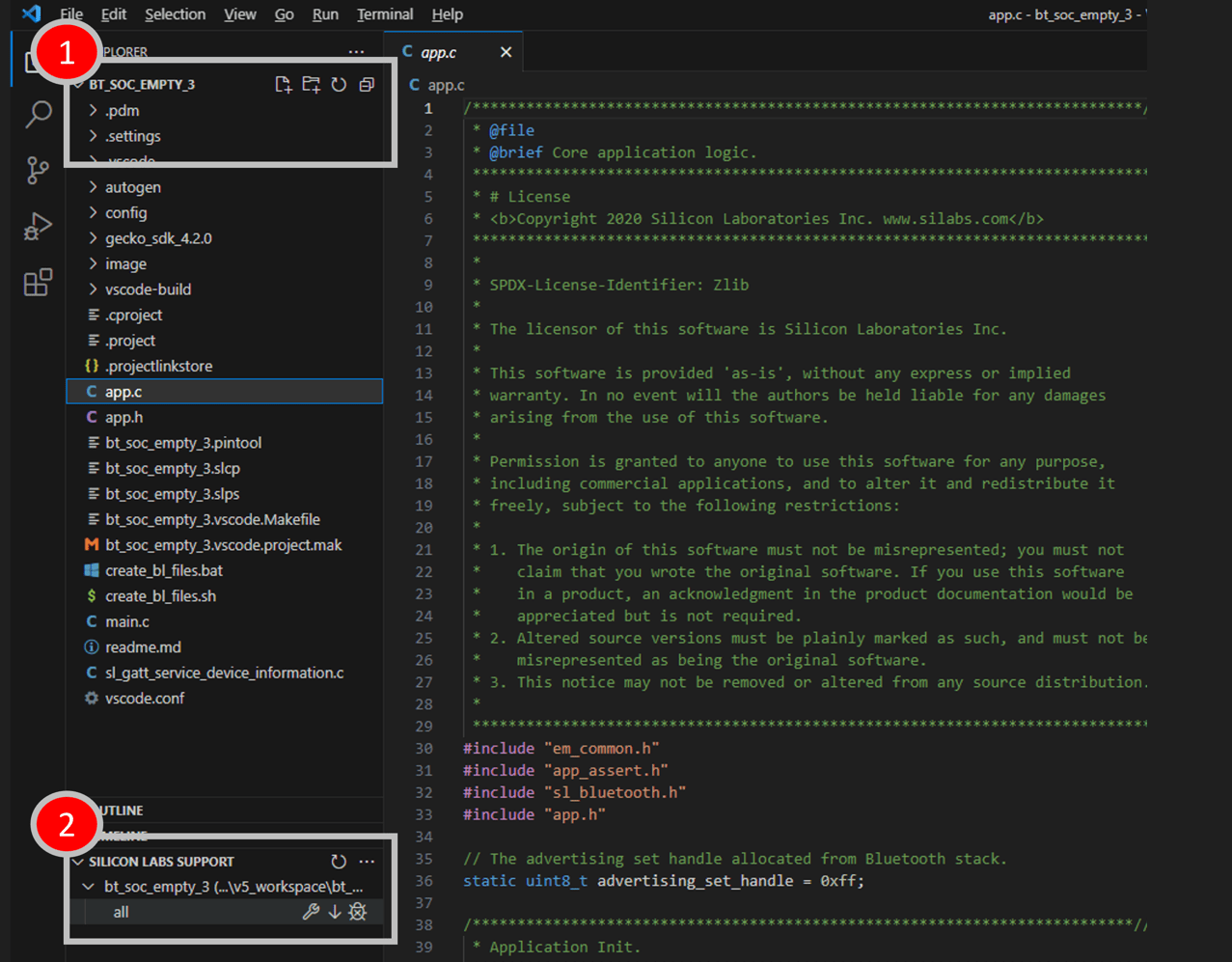This screenshot has width=1232, height=962.
Task: Open the Terminal menu
Action: [385, 14]
